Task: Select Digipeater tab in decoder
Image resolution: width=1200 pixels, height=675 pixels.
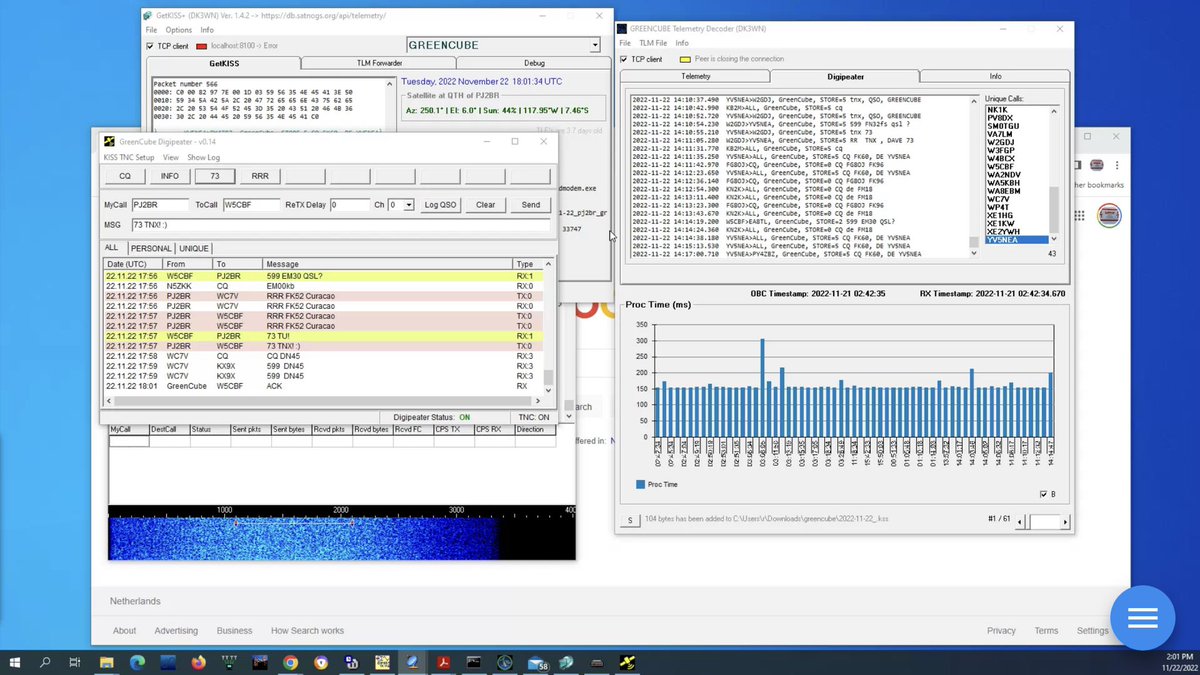Action: point(846,76)
